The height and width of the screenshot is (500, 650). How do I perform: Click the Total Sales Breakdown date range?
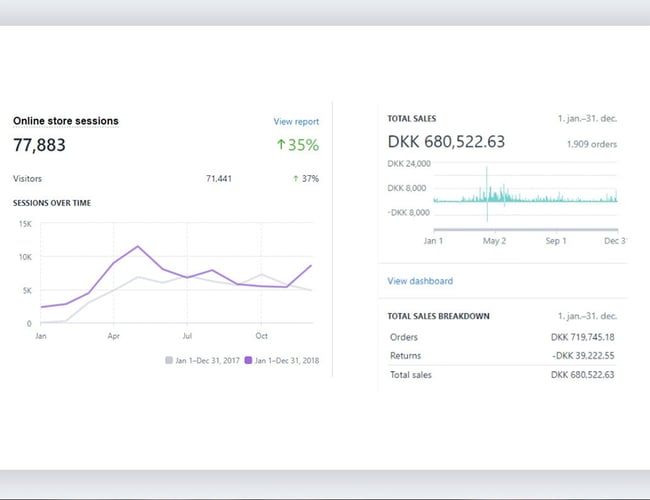point(587,316)
